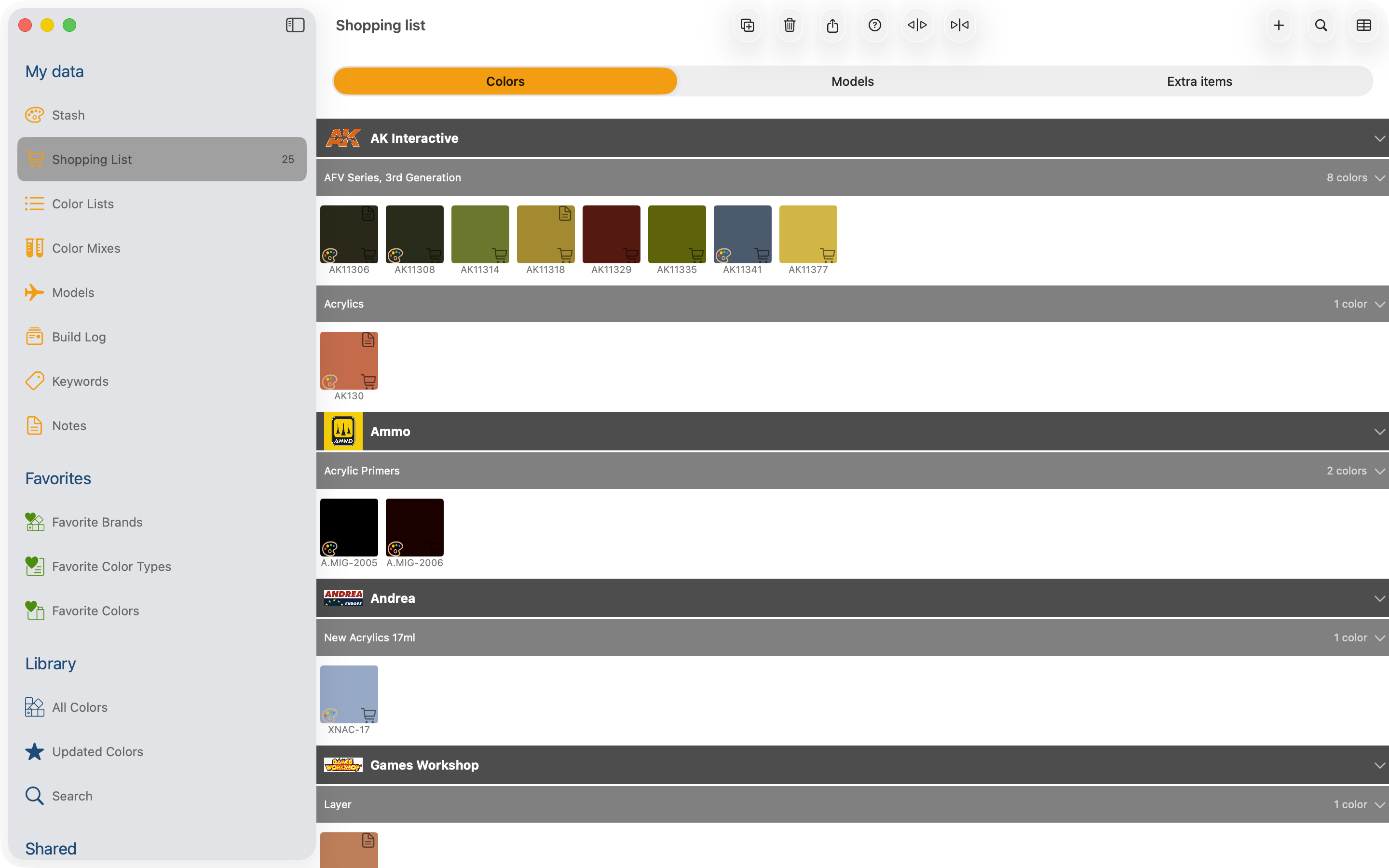Collapse the Acrylic Primers group
Viewport: 1389px width, 868px height.
(x=1380, y=471)
